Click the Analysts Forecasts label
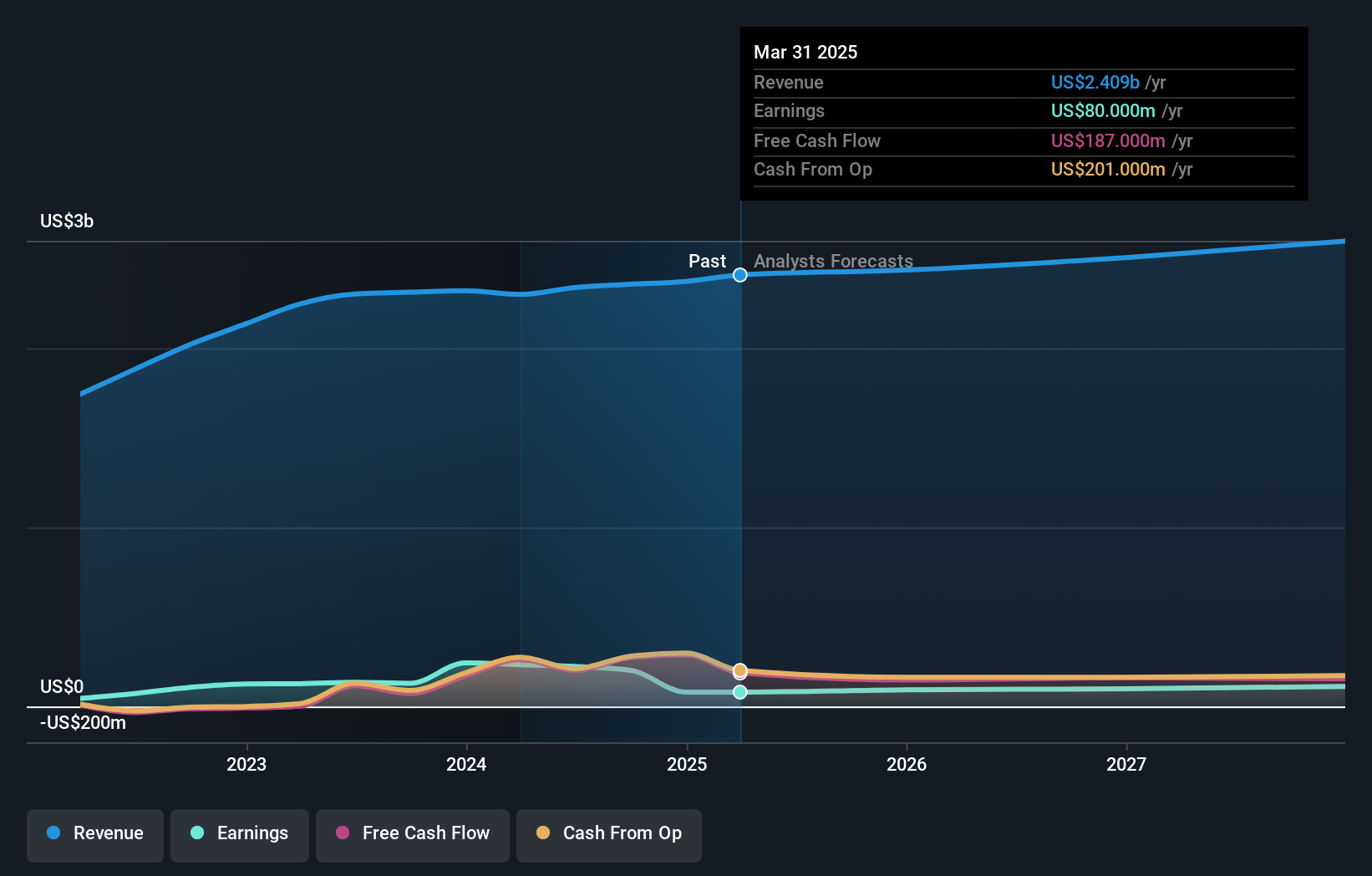The height and width of the screenshot is (876, 1372). click(833, 261)
